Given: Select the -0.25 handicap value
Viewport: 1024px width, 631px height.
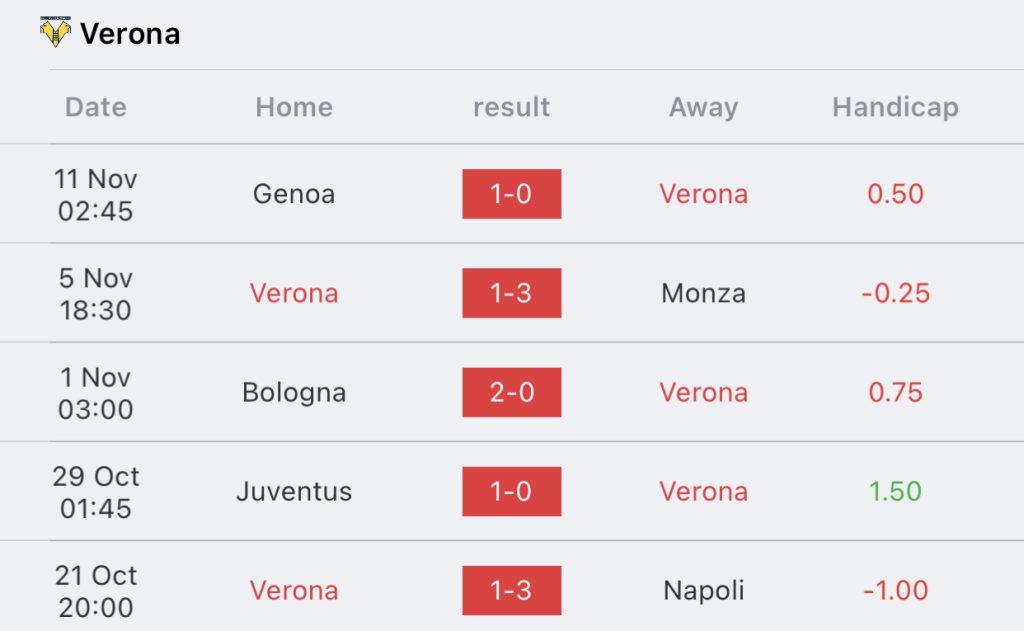Looking at the screenshot, I should click(895, 293).
